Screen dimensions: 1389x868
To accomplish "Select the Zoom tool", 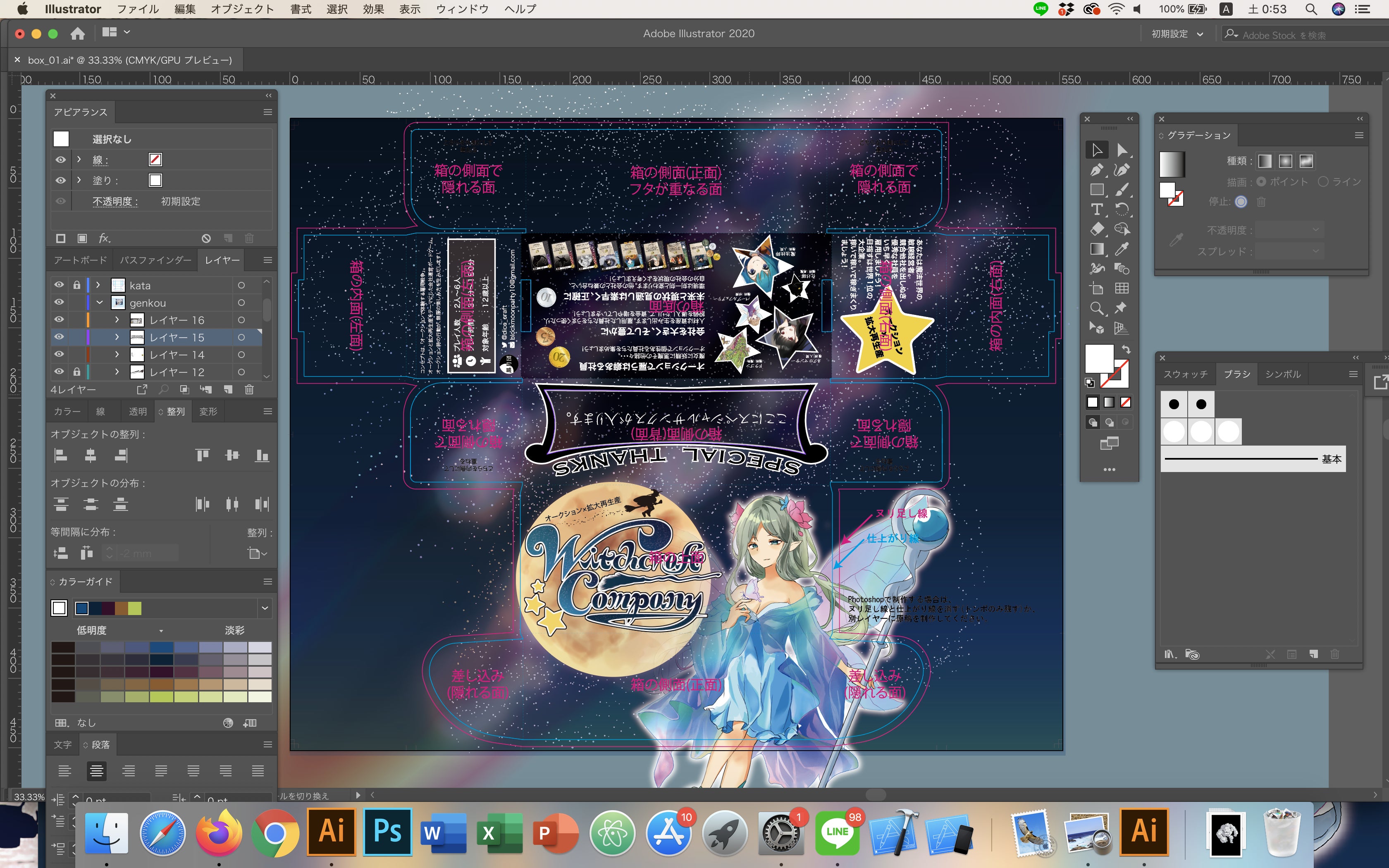I will tap(1096, 308).
